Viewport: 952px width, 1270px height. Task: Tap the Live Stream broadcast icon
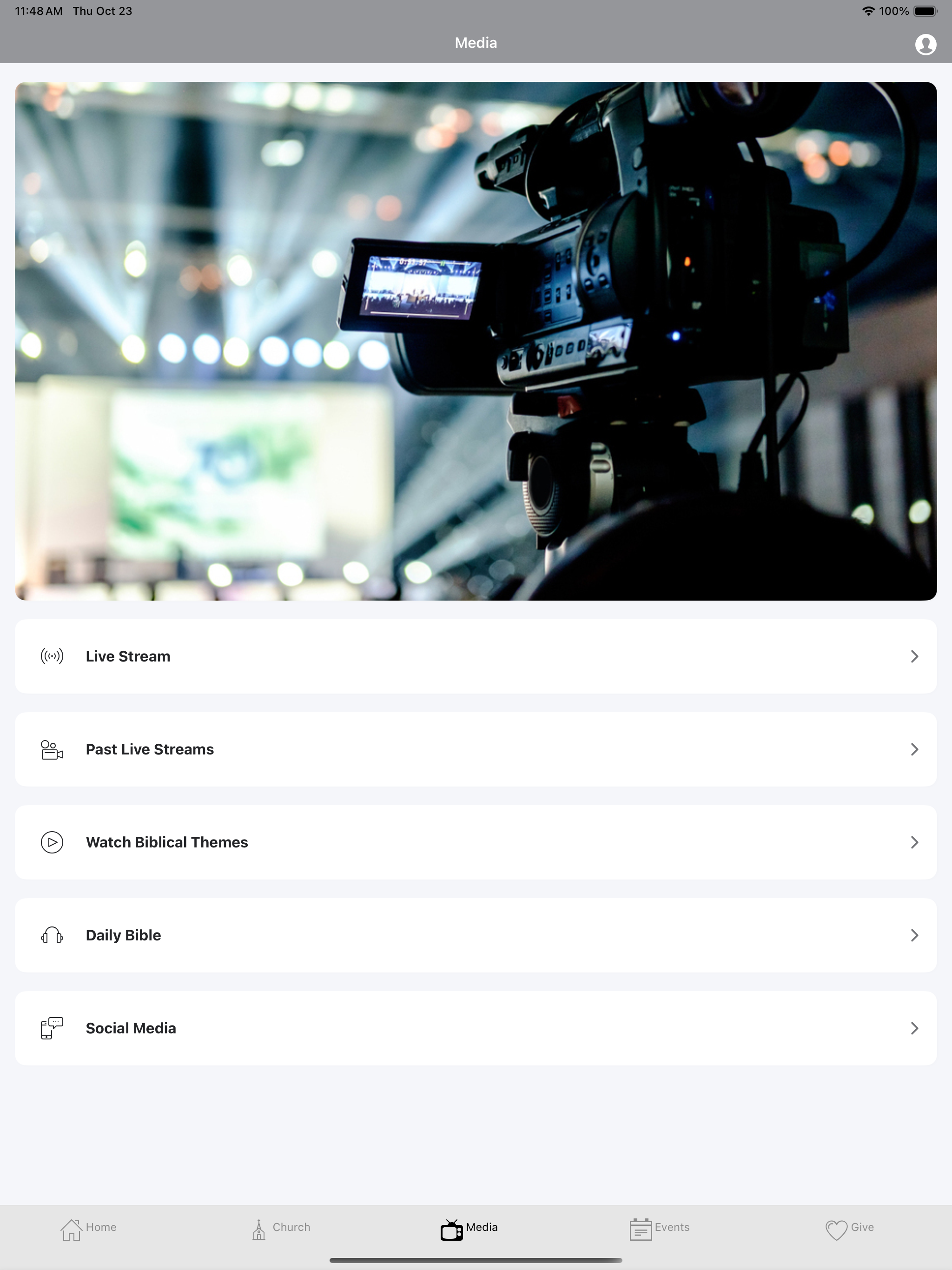pos(52,655)
